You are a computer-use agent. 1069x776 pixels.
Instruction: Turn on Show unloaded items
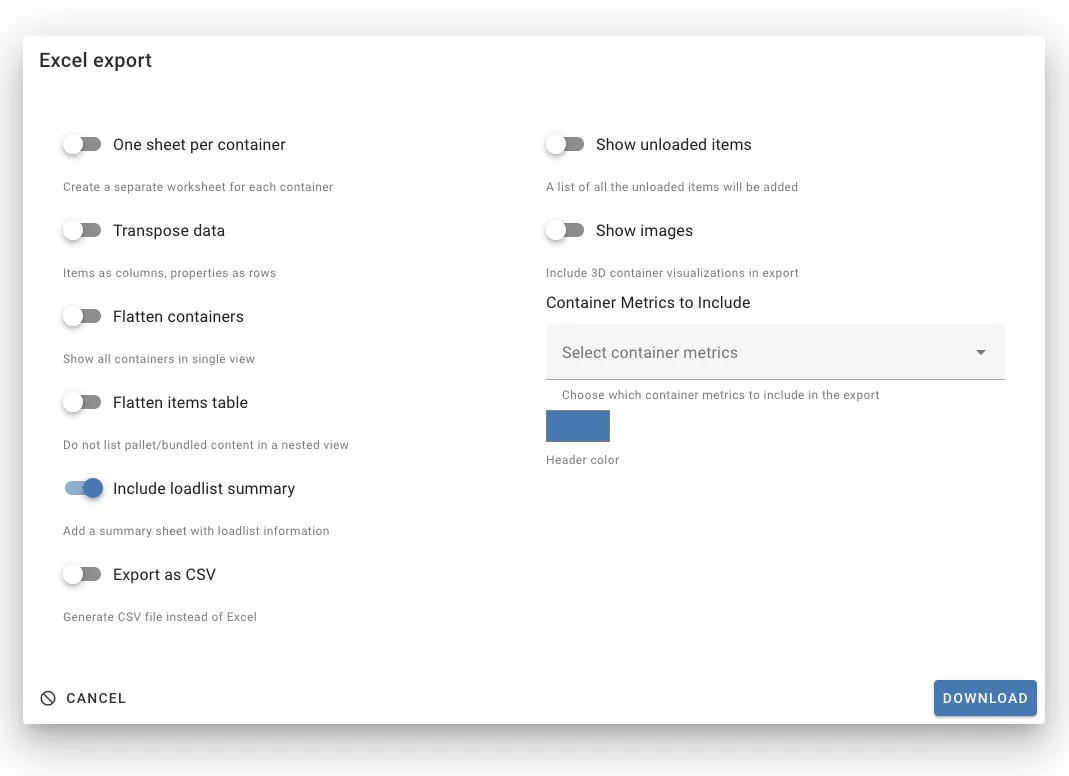[565, 144]
